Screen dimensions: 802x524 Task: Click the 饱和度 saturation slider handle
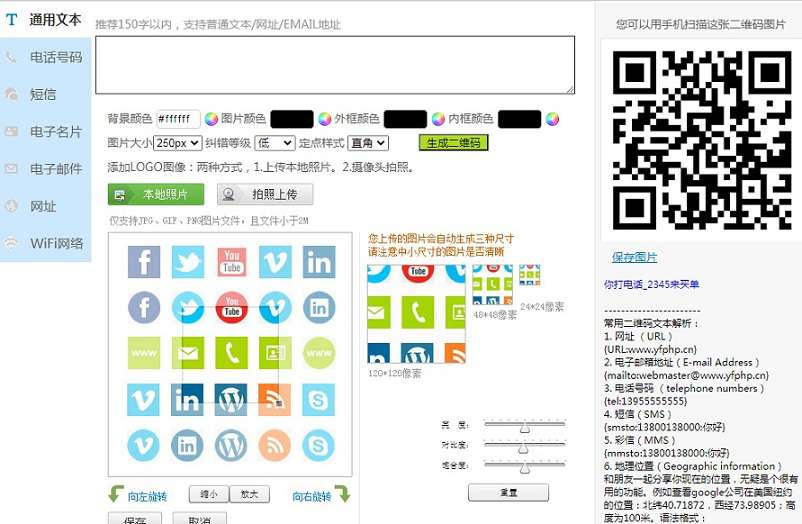(x=525, y=468)
